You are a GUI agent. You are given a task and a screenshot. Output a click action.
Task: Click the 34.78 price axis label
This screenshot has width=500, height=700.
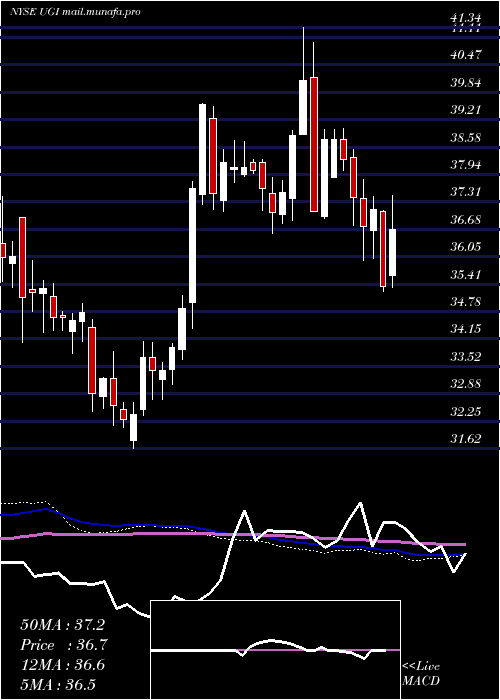[466, 302]
